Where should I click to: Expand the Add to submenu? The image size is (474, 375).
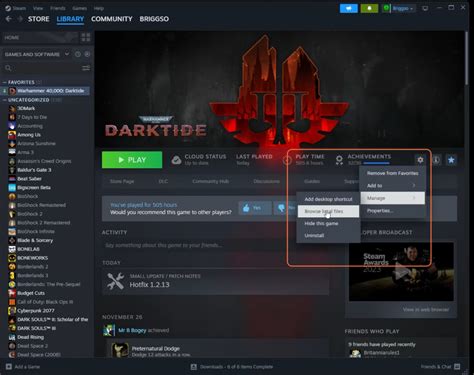point(392,185)
